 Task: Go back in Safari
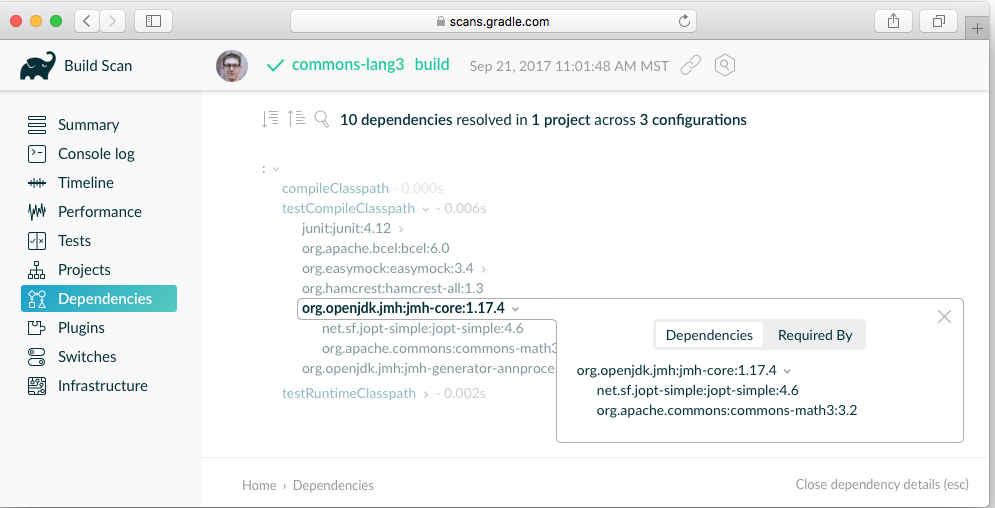coord(87,21)
